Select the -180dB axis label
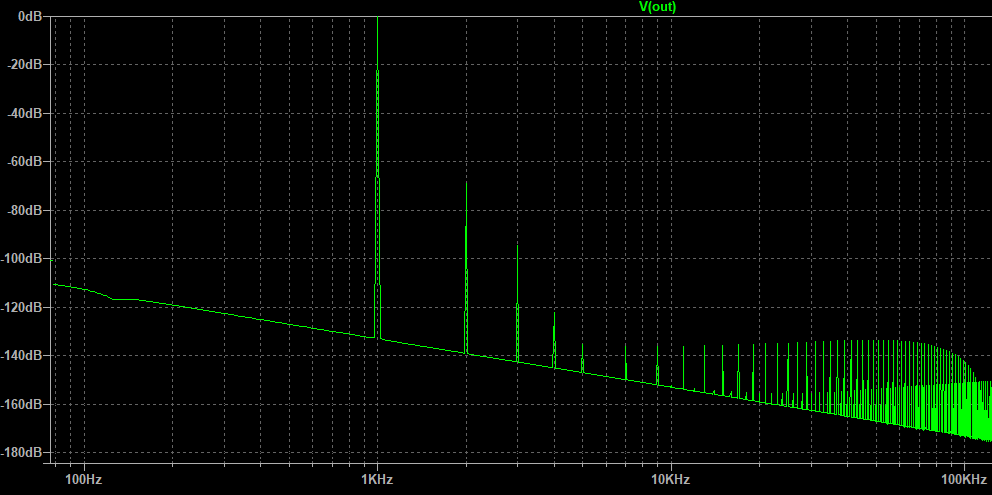 [22, 452]
